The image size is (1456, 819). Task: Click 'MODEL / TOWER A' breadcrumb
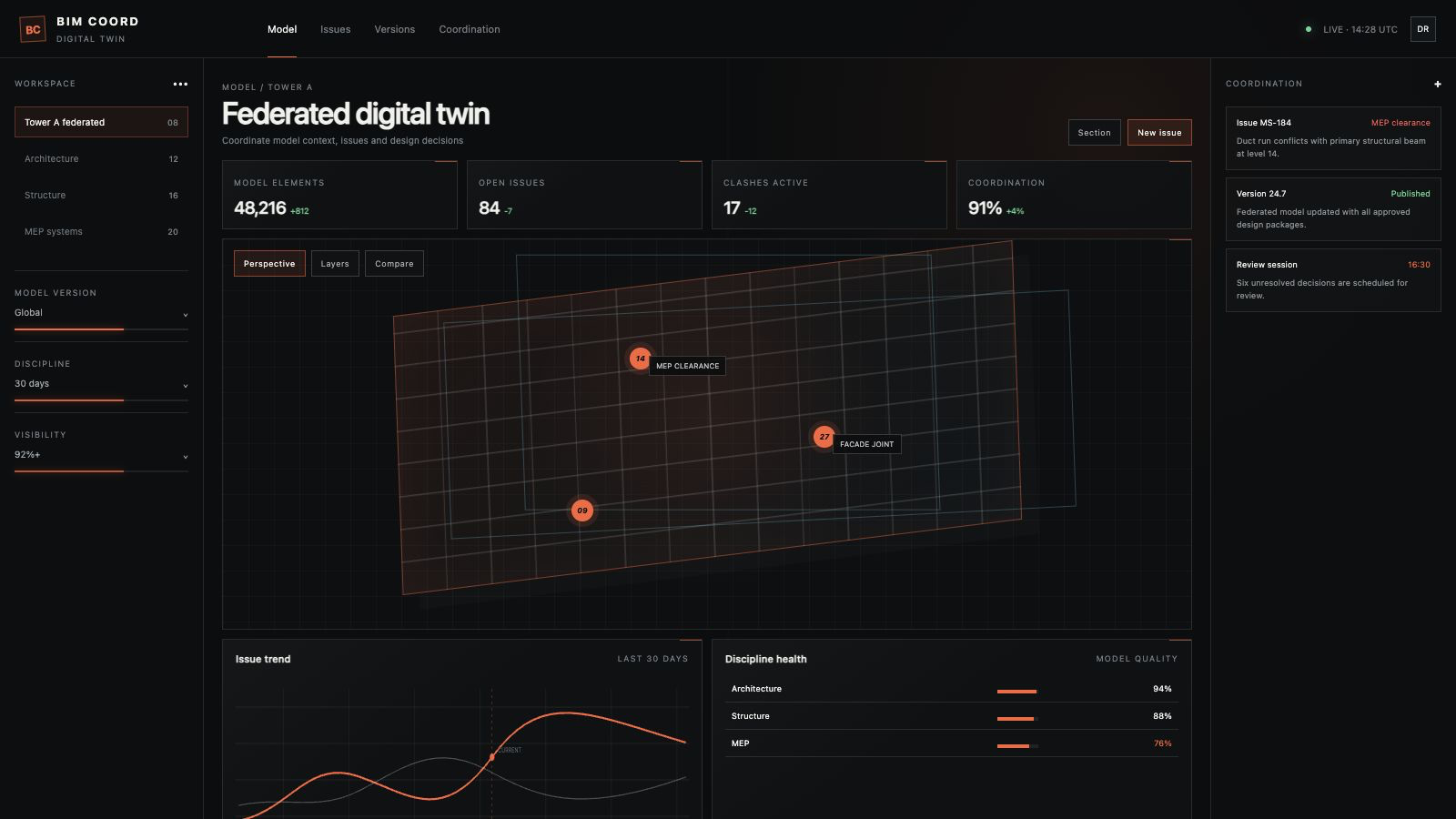(267, 87)
